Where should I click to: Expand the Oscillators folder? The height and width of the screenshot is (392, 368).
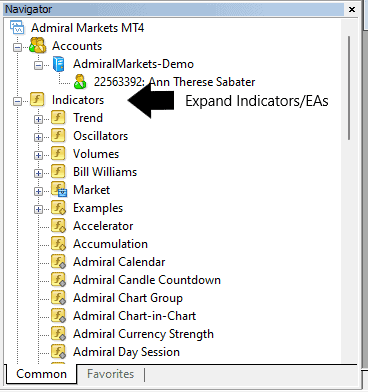point(38,137)
